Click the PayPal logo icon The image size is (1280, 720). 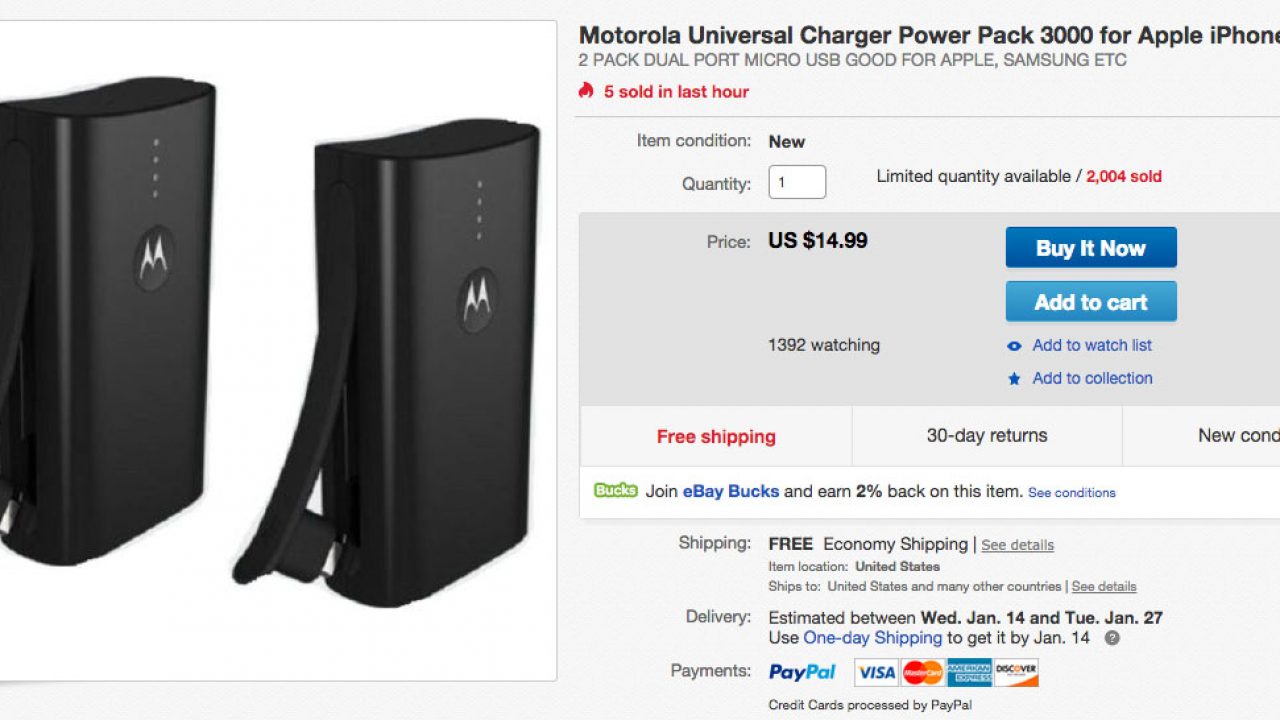pos(802,672)
